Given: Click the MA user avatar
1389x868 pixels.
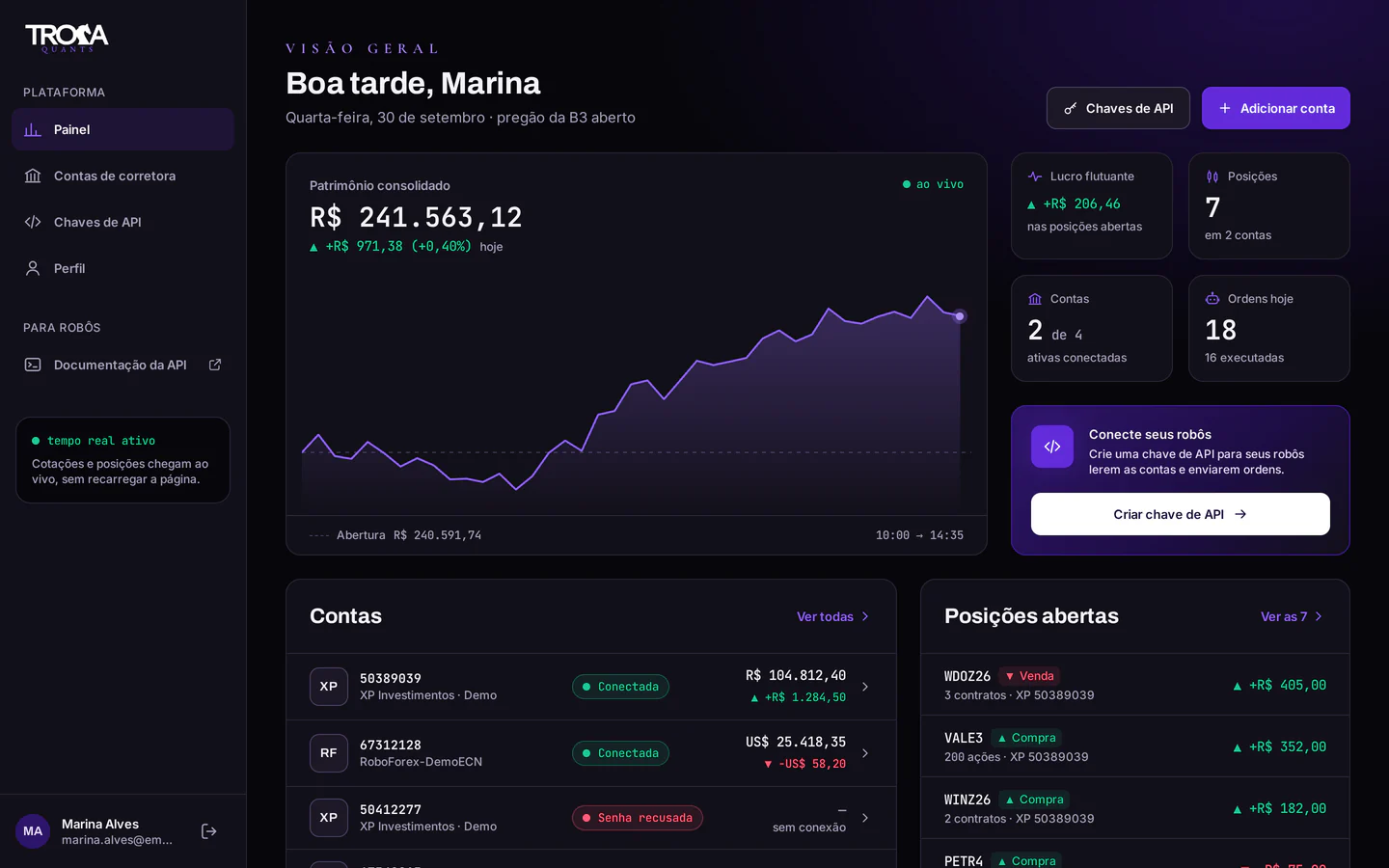Looking at the screenshot, I should click(33, 831).
